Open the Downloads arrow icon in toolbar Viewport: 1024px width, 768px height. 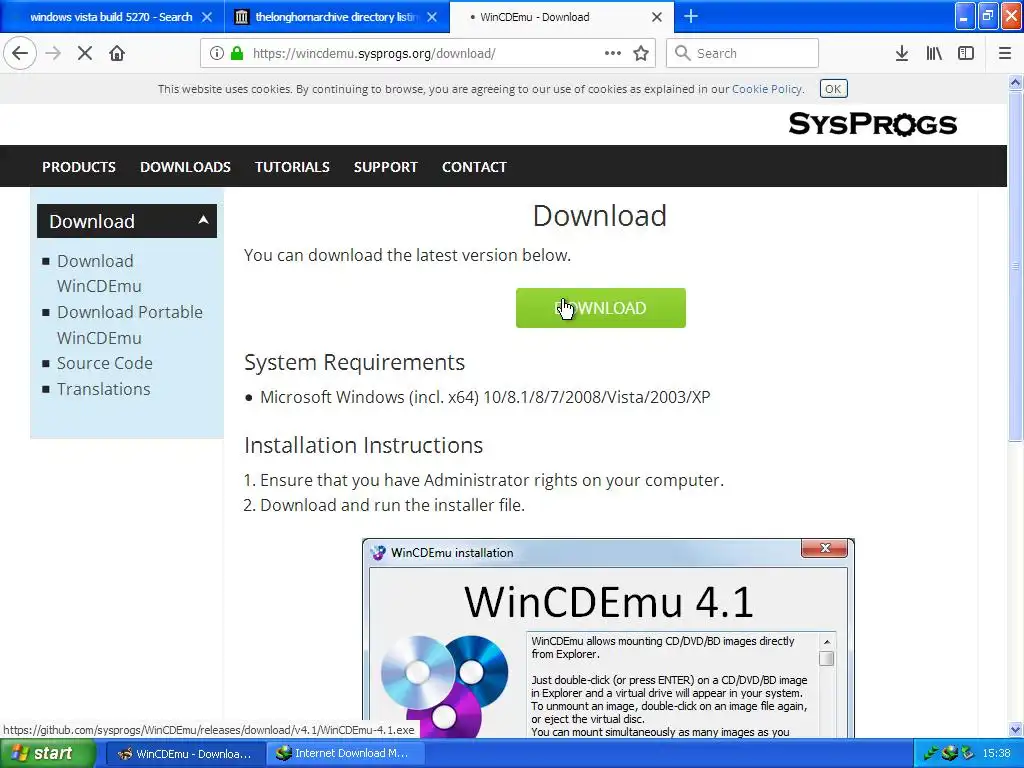[x=902, y=53]
